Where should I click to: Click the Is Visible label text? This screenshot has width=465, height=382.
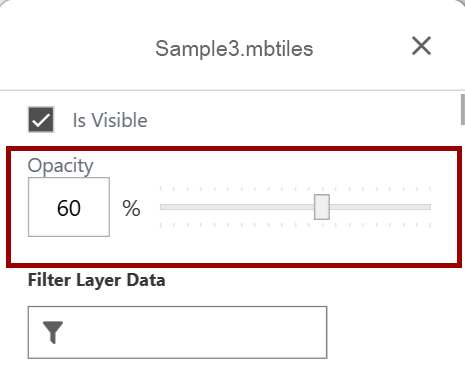click(110, 120)
